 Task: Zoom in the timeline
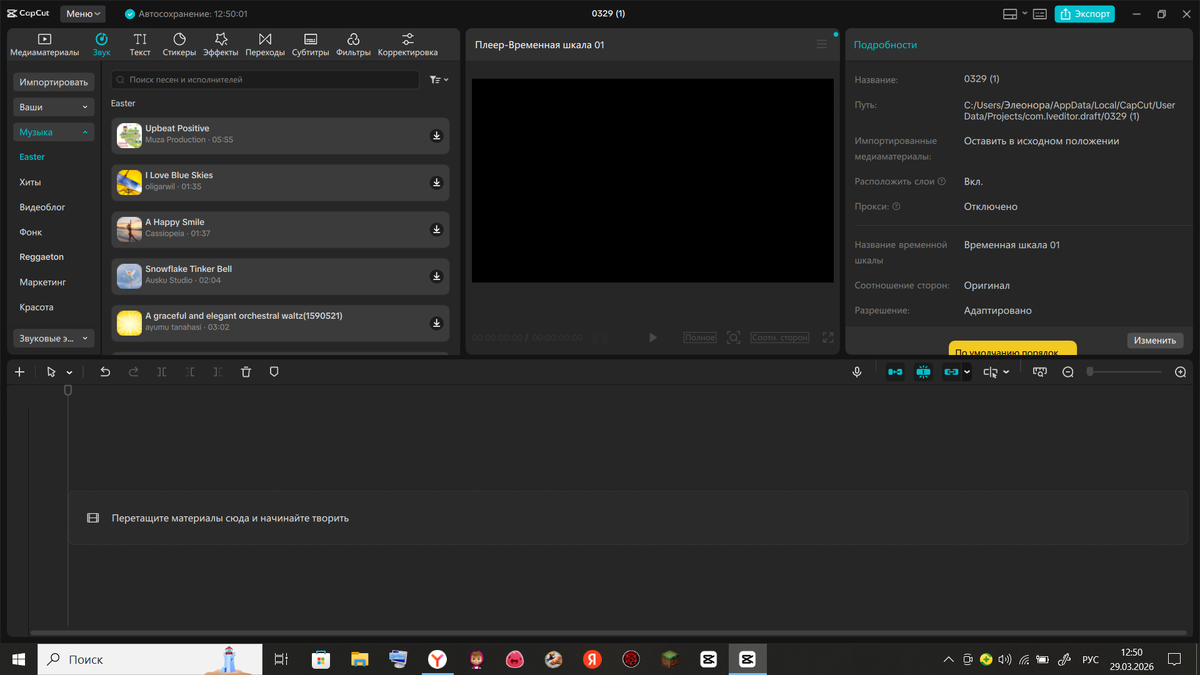(1180, 372)
